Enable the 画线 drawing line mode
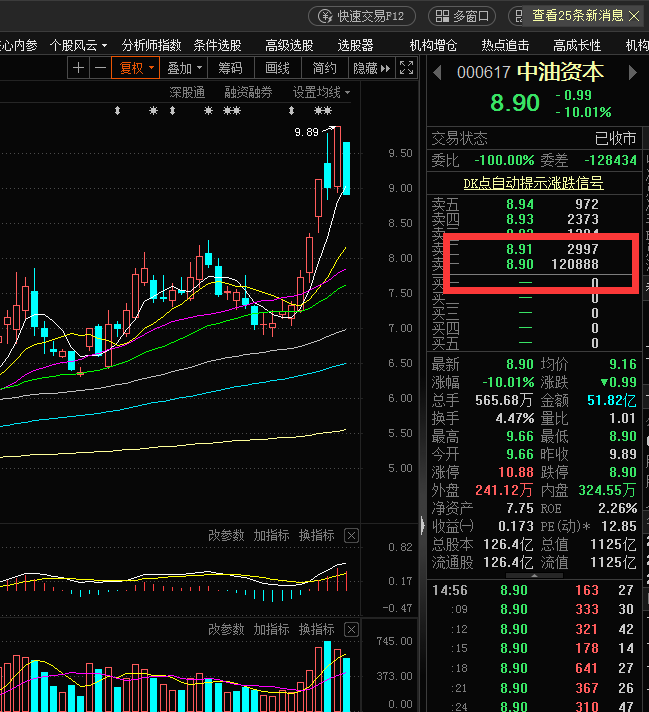 click(x=277, y=68)
